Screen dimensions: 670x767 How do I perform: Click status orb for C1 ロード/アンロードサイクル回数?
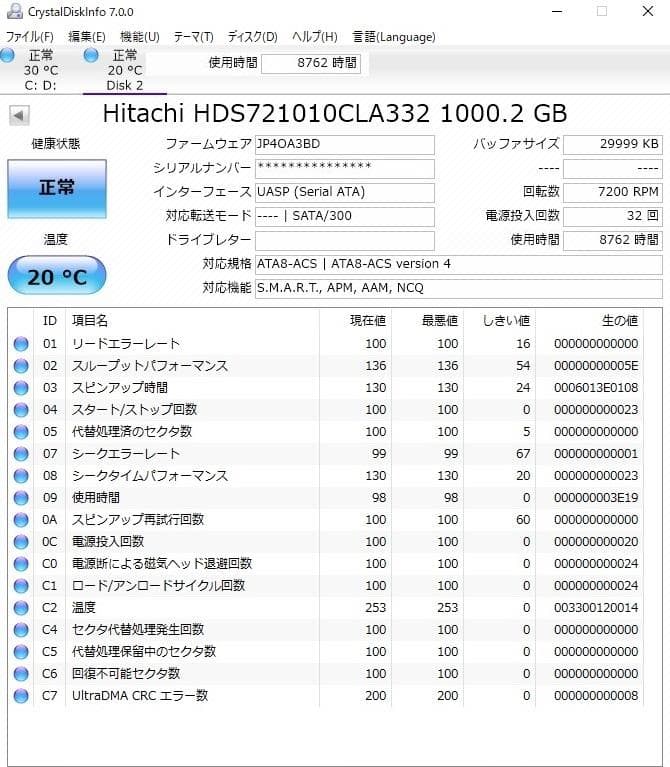(21, 586)
